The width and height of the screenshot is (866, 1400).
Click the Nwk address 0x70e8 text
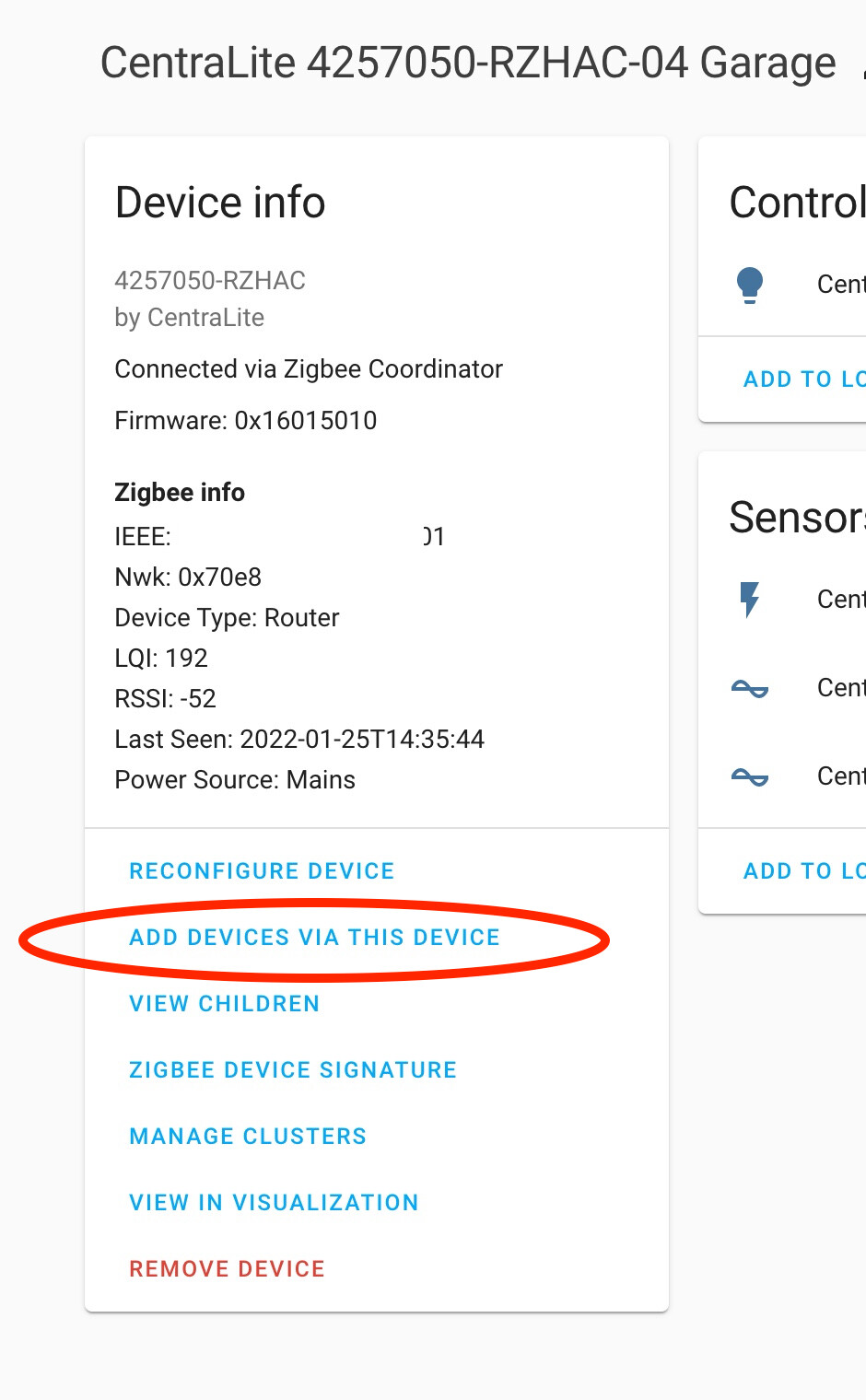188,577
